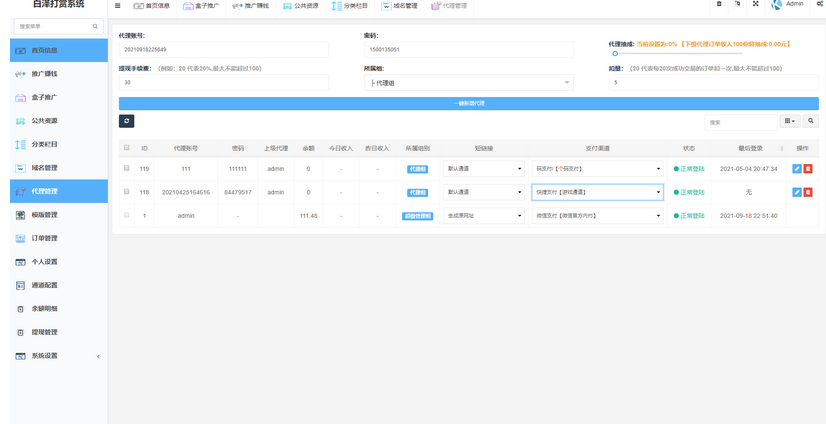Open the 短链接 dropdown for agent 111

[x=484, y=169]
